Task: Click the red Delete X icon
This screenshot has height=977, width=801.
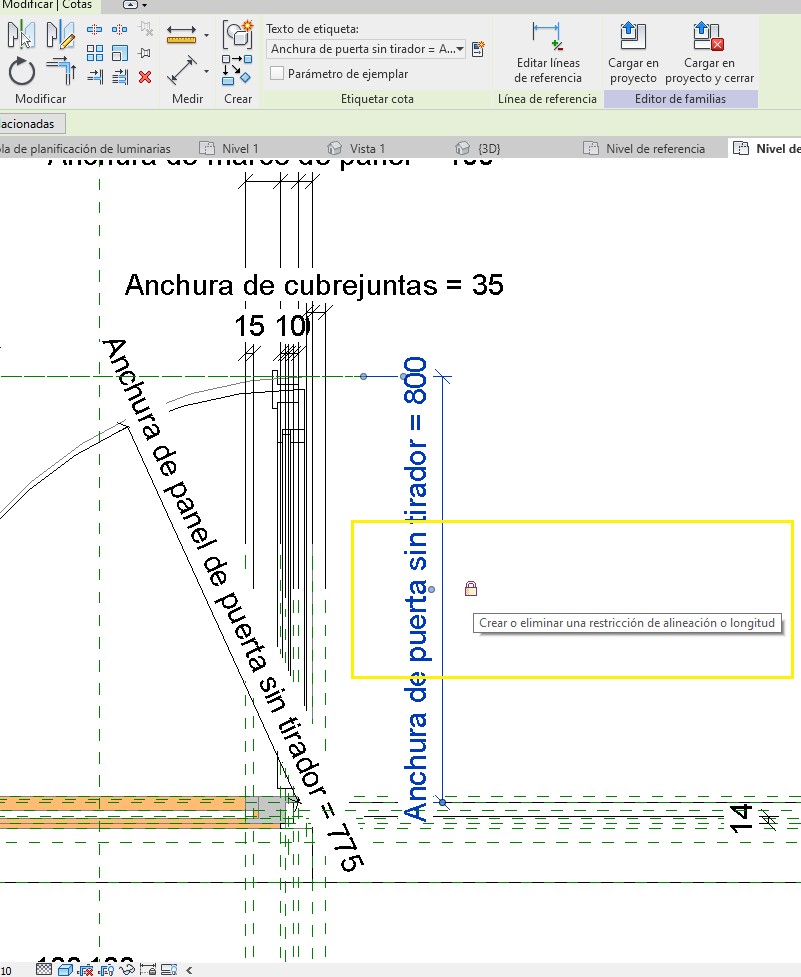Action: [145, 76]
